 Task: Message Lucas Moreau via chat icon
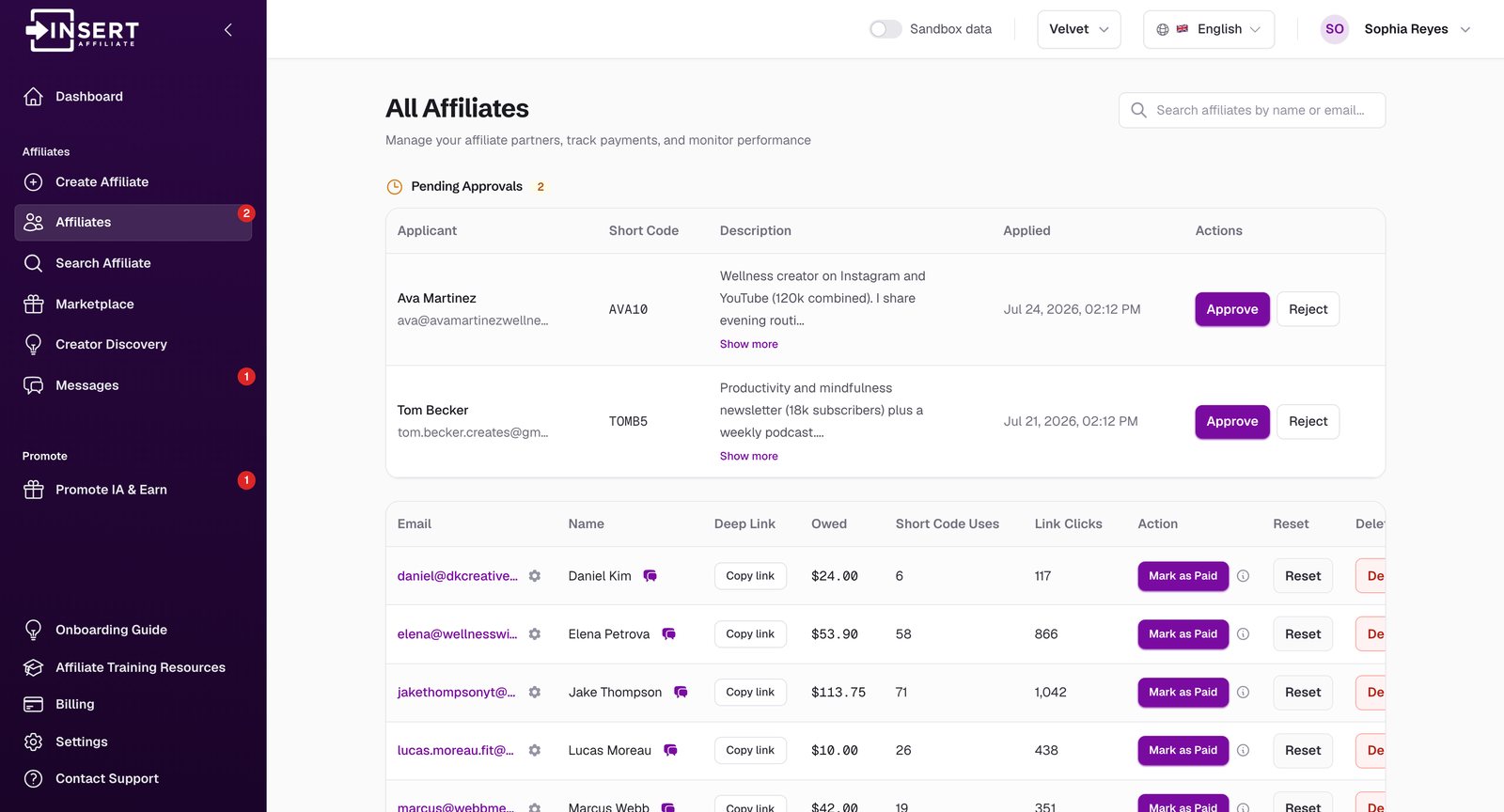(670, 751)
